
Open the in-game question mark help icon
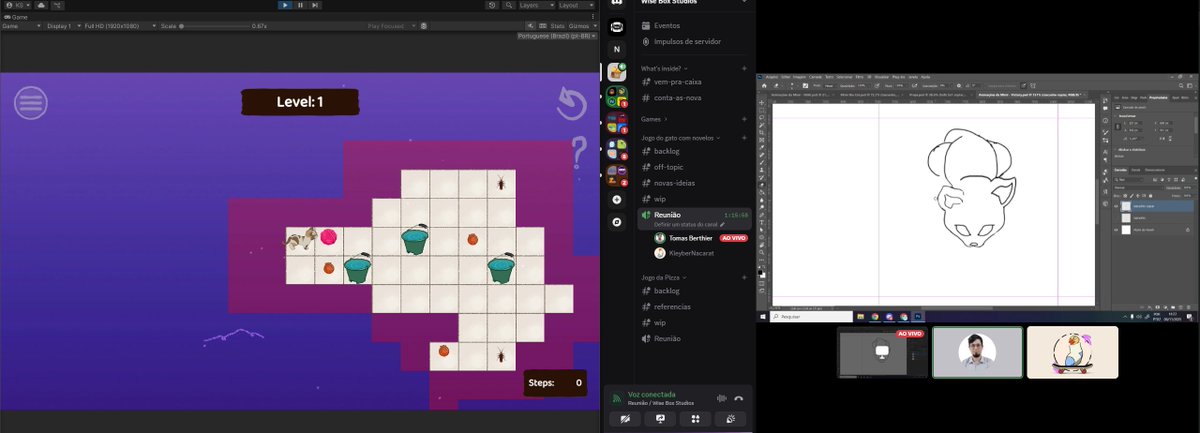(x=579, y=152)
